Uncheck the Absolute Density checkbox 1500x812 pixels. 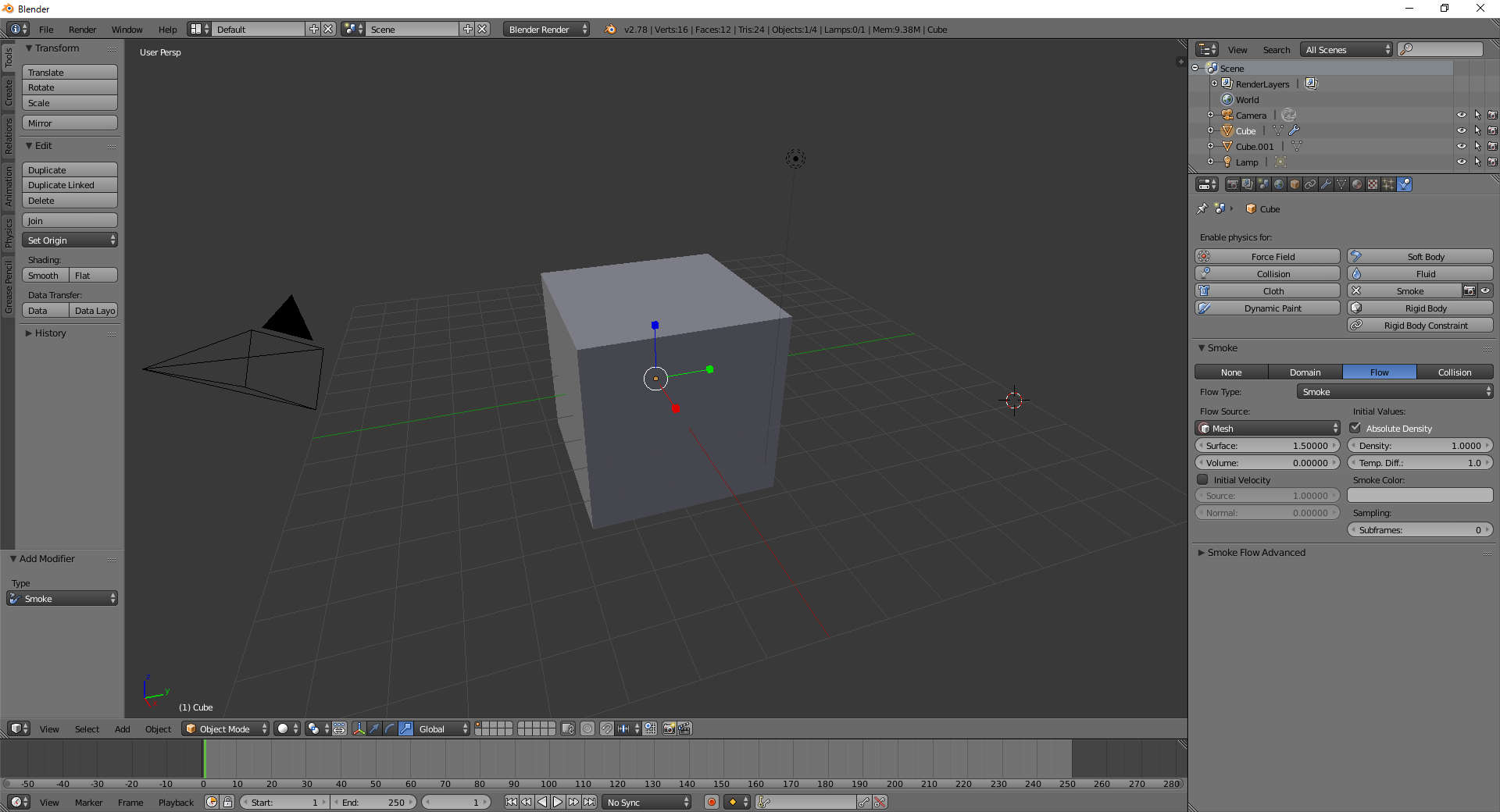(1355, 428)
